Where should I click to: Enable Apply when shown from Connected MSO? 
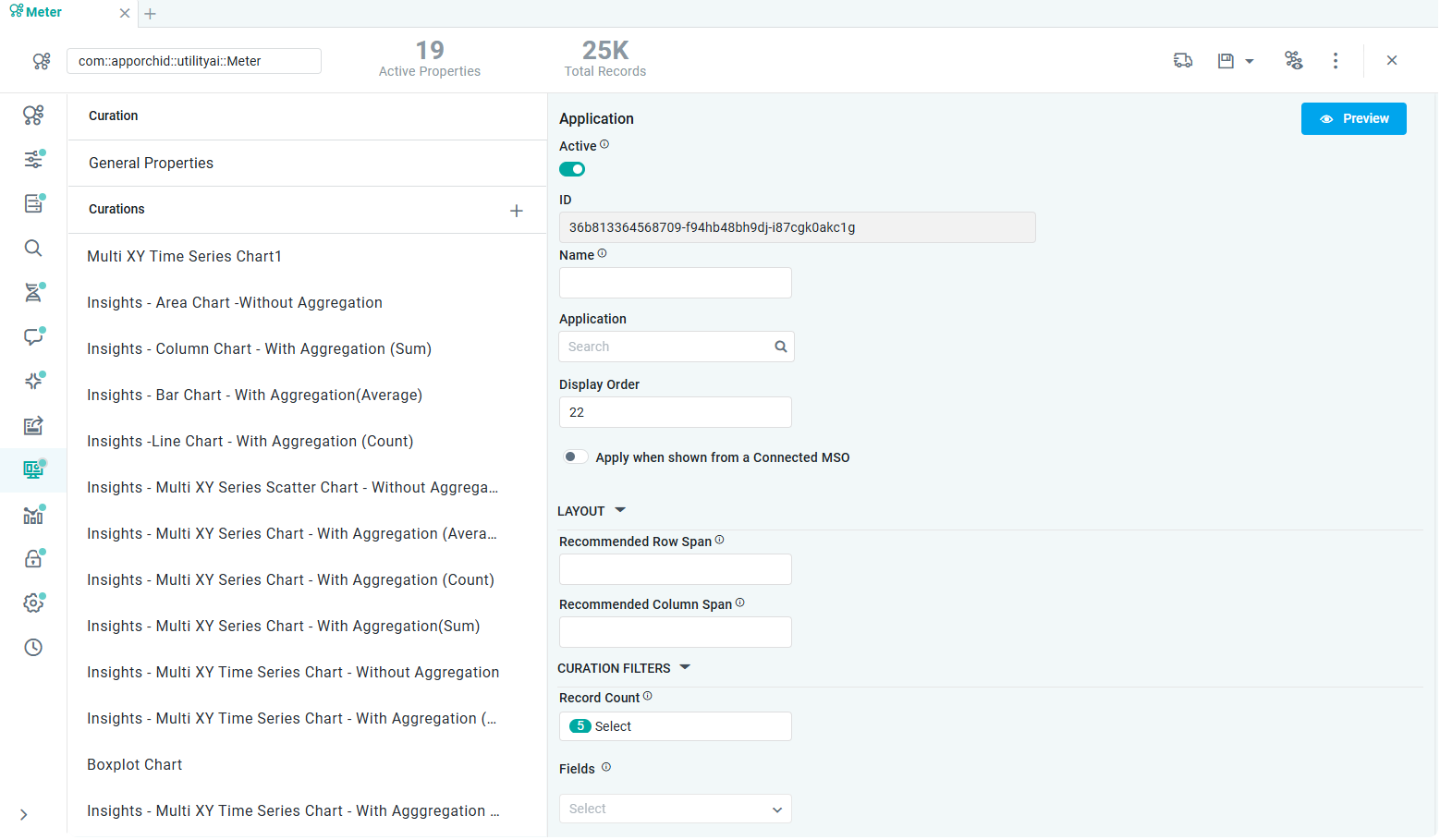pyautogui.click(x=575, y=457)
